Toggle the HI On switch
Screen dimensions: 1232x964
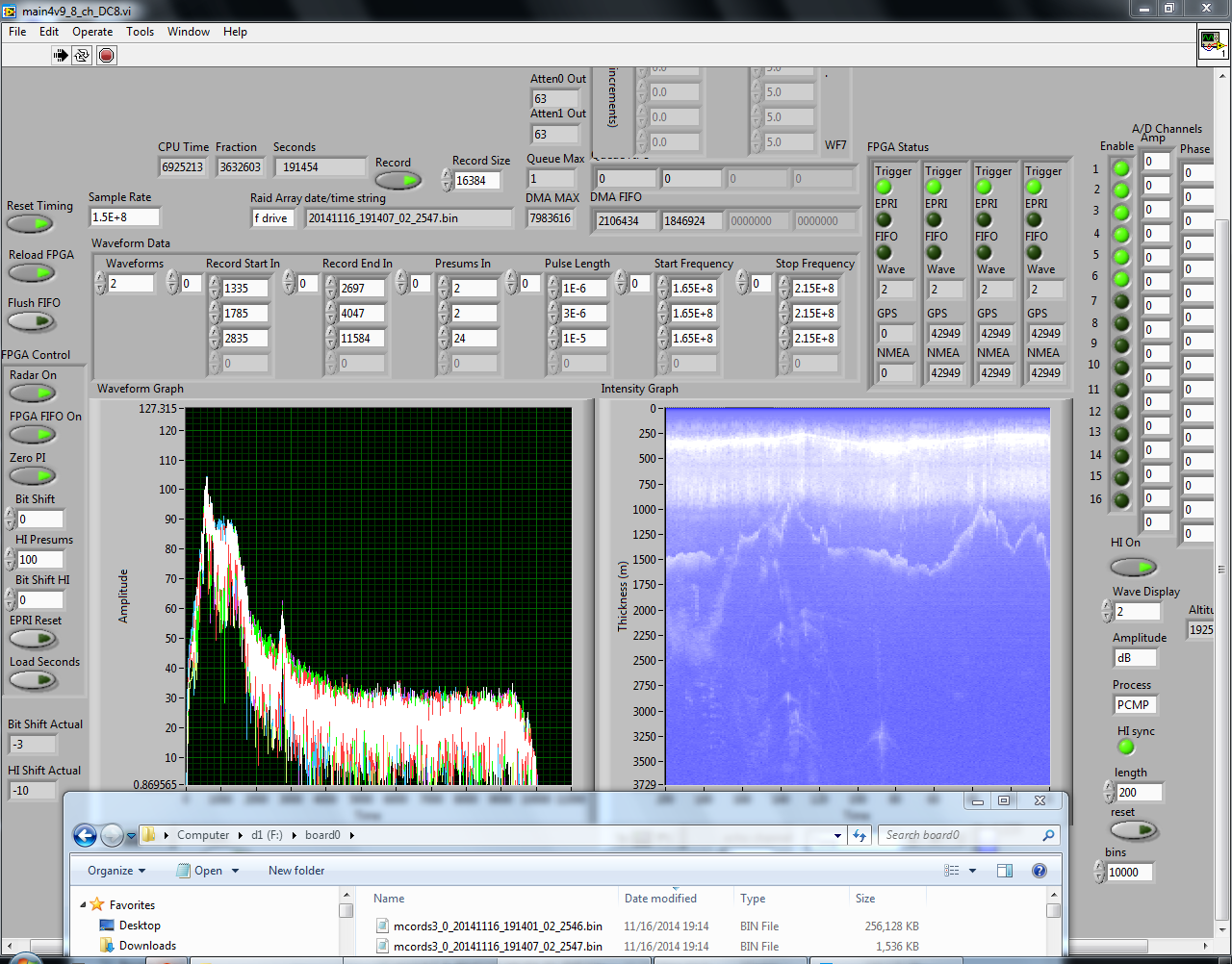point(1132,567)
